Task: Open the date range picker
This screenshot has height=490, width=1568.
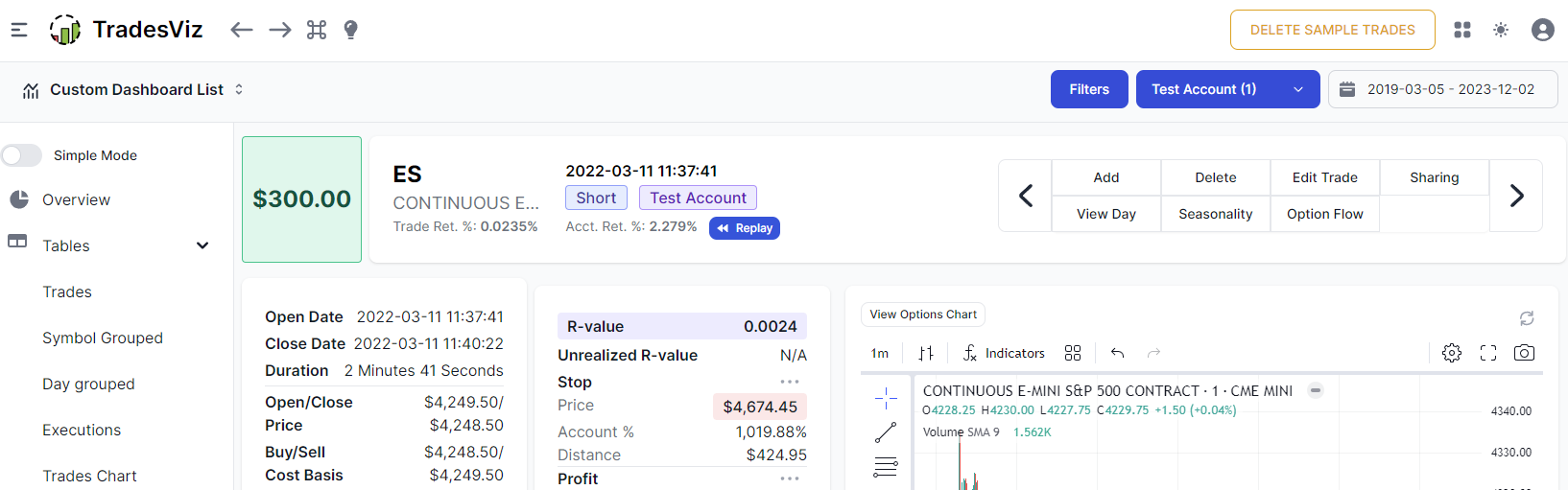Action: [x=1443, y=89]
